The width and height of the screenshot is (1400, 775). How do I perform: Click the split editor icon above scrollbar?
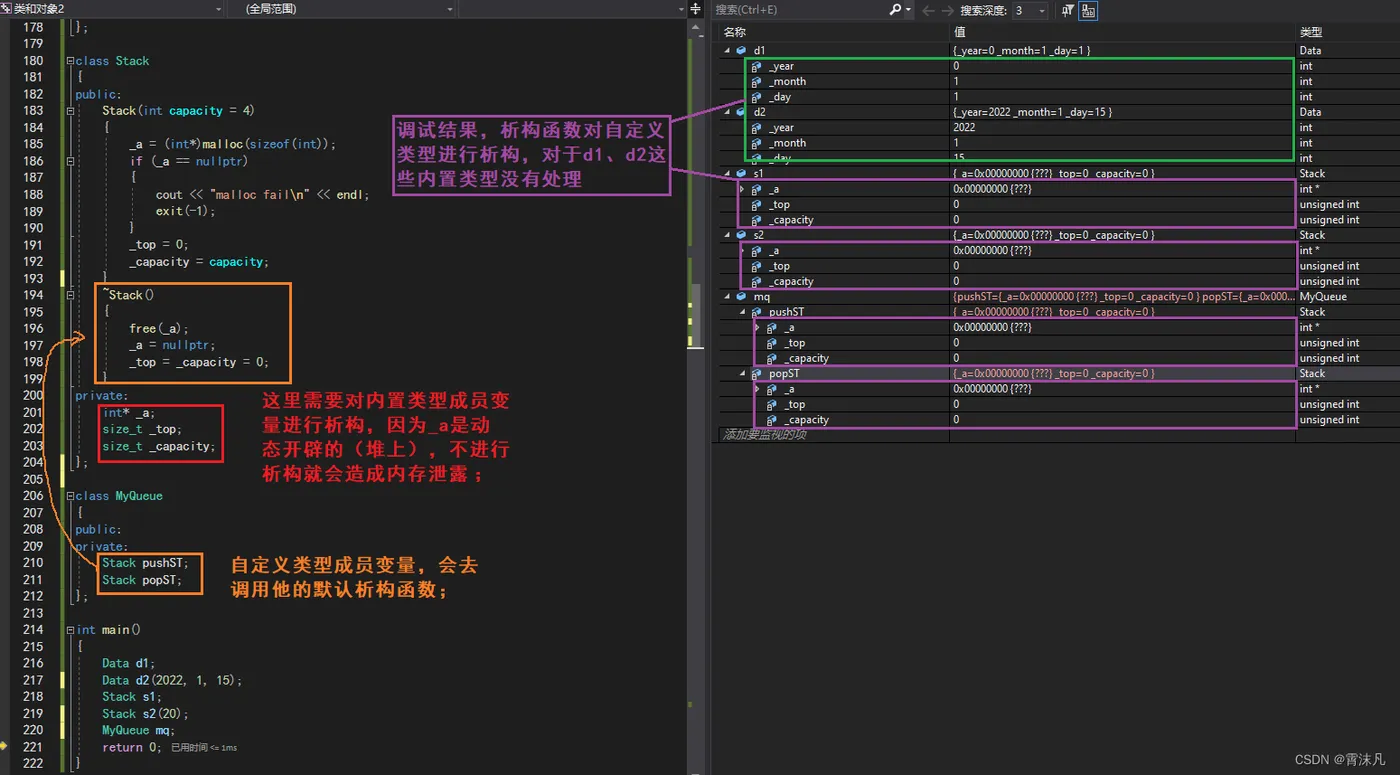695,9
